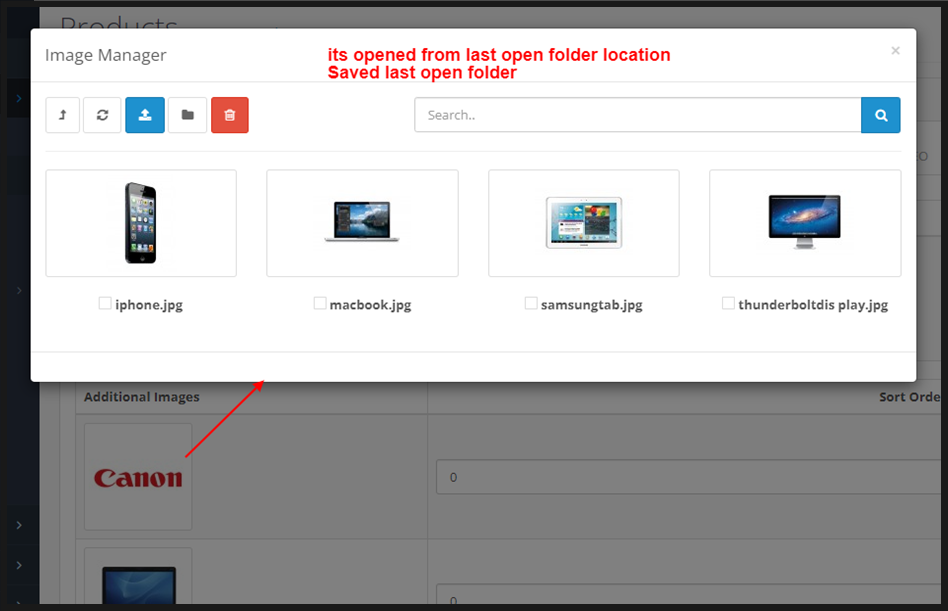Create a new folder
The width and height of the screenshot is (948, 611).
coord(187,115)
